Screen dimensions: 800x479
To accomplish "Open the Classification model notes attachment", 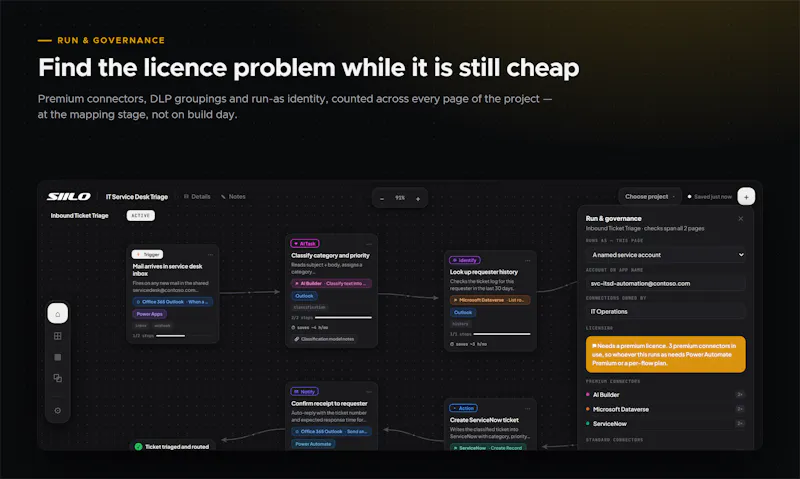I will 324,339.
